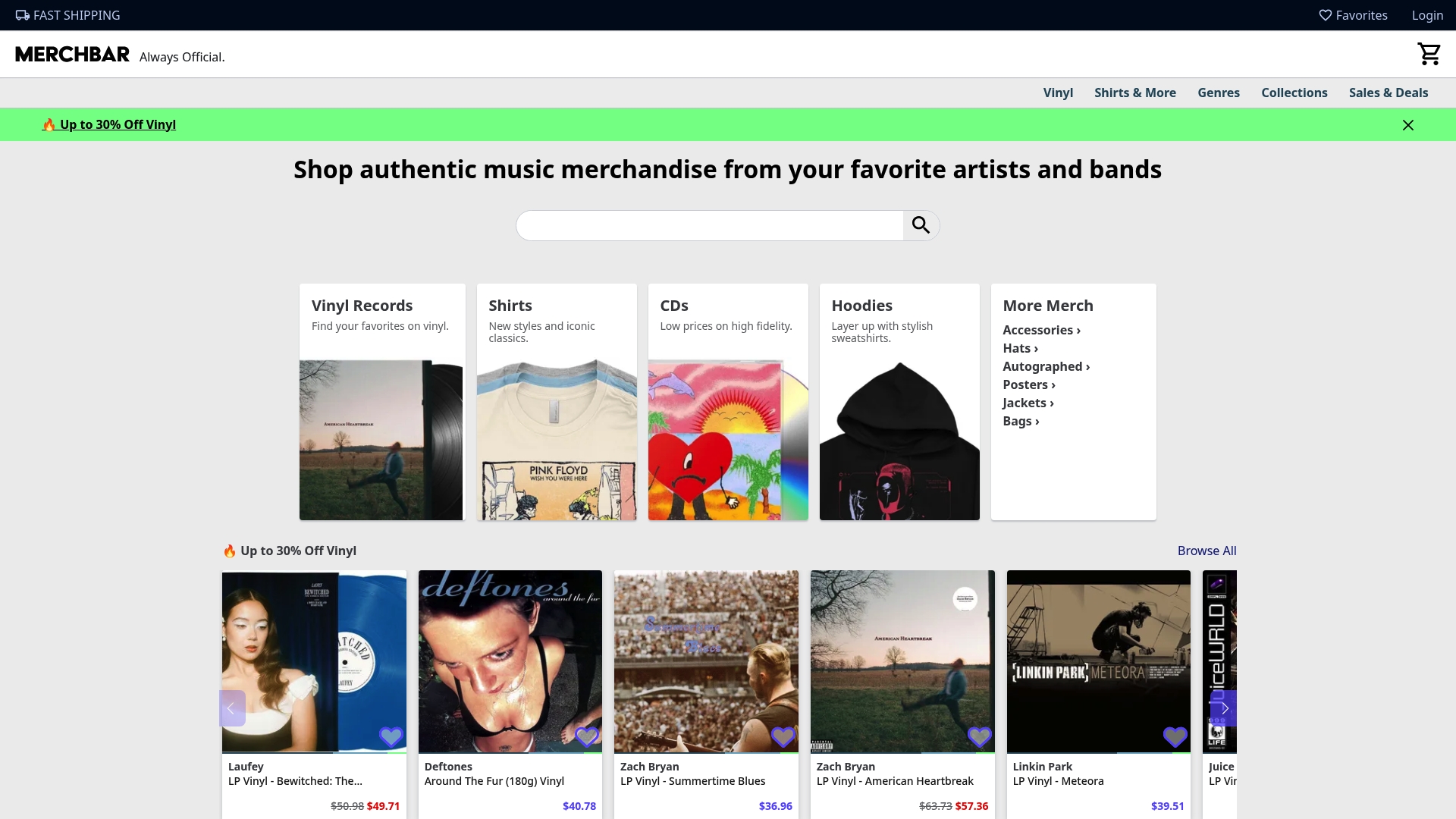Open the Genres menu
Screen dimensions: 1456x819
click(x=1219, y=93)
